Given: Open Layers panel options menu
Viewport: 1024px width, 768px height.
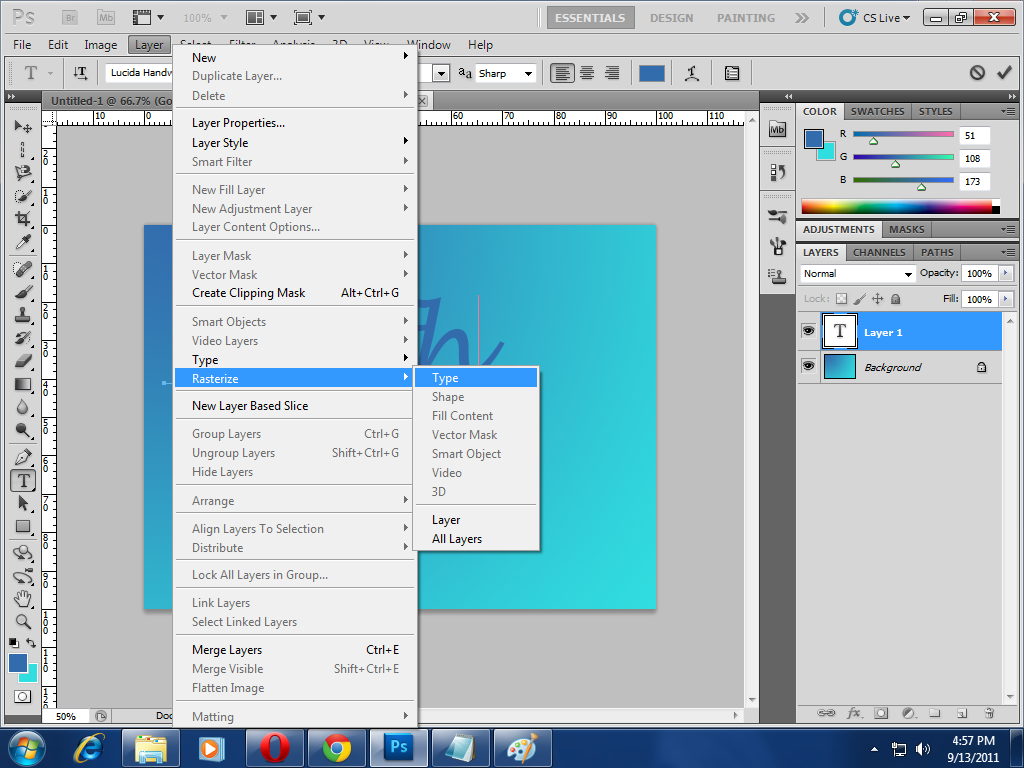Looking at the screenshot, I should 1008,252.
